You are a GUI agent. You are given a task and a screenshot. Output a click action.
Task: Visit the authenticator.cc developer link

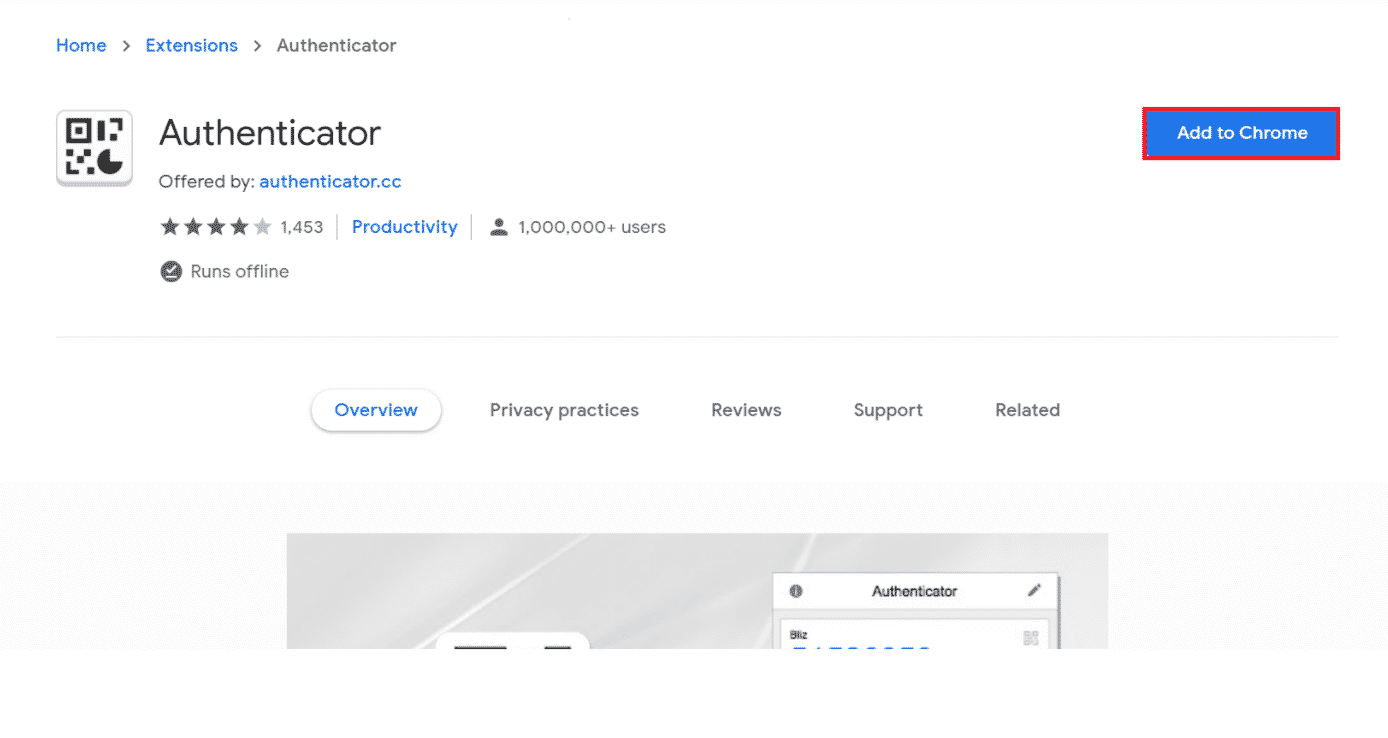pyautogui.click(x=330, y=181)
